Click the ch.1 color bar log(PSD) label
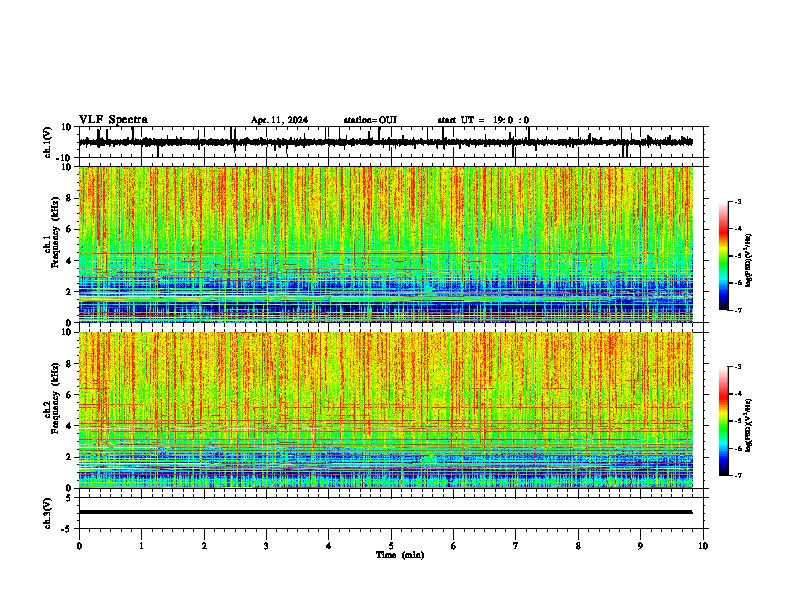792x612 pixels. pos(749,261)
